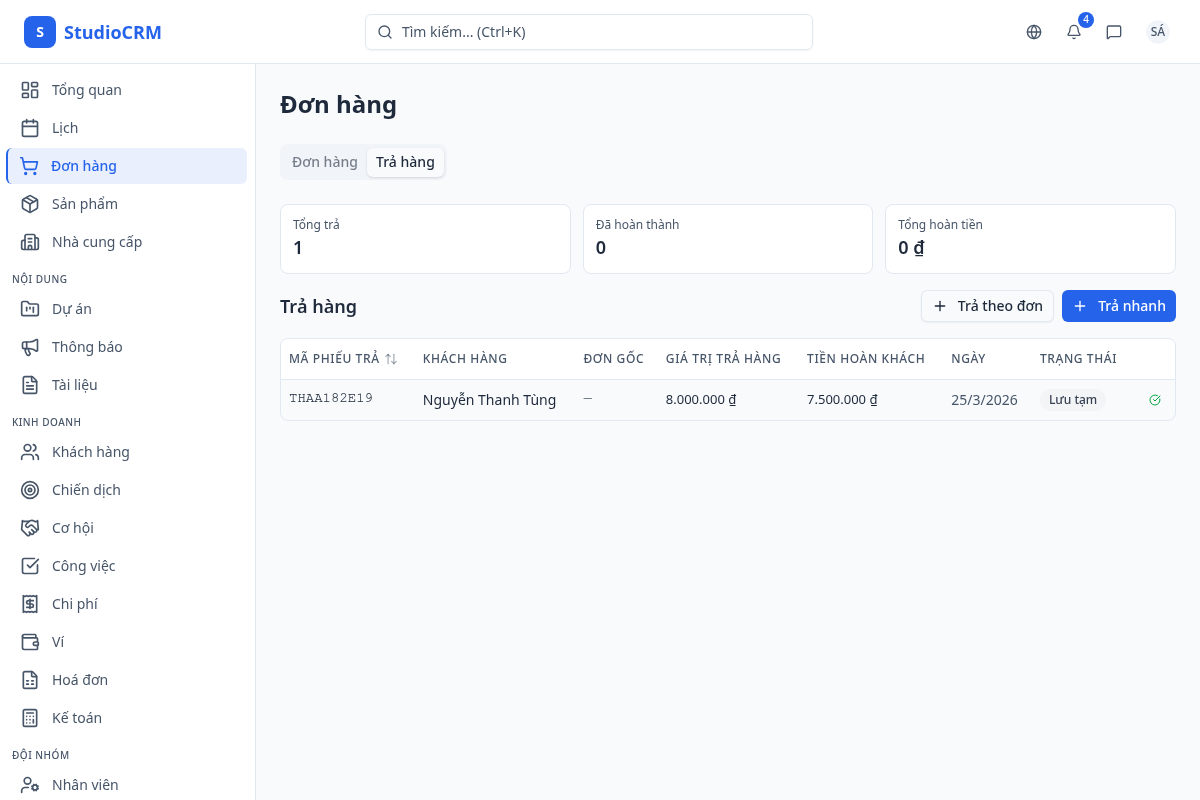Click the Trả nhanh button
This screenshot has height=800, width=1200.
[x=1118, y=306]
